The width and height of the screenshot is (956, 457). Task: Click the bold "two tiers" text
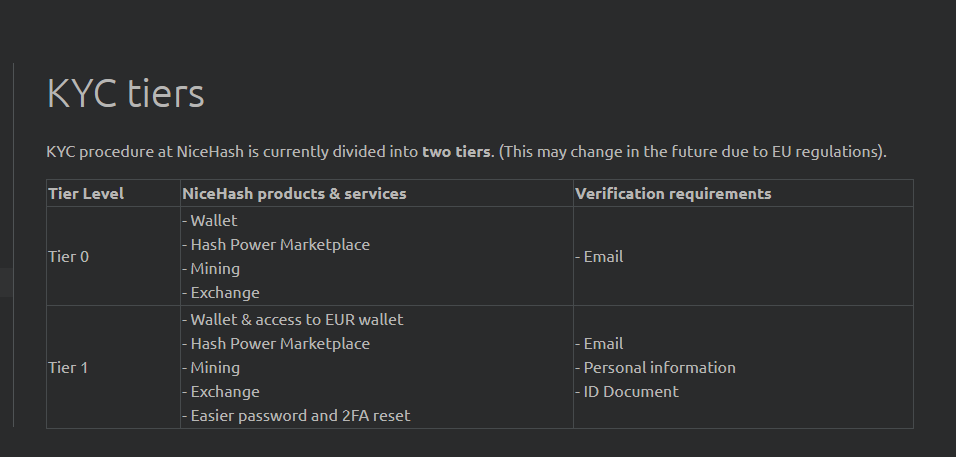[456, 152]
